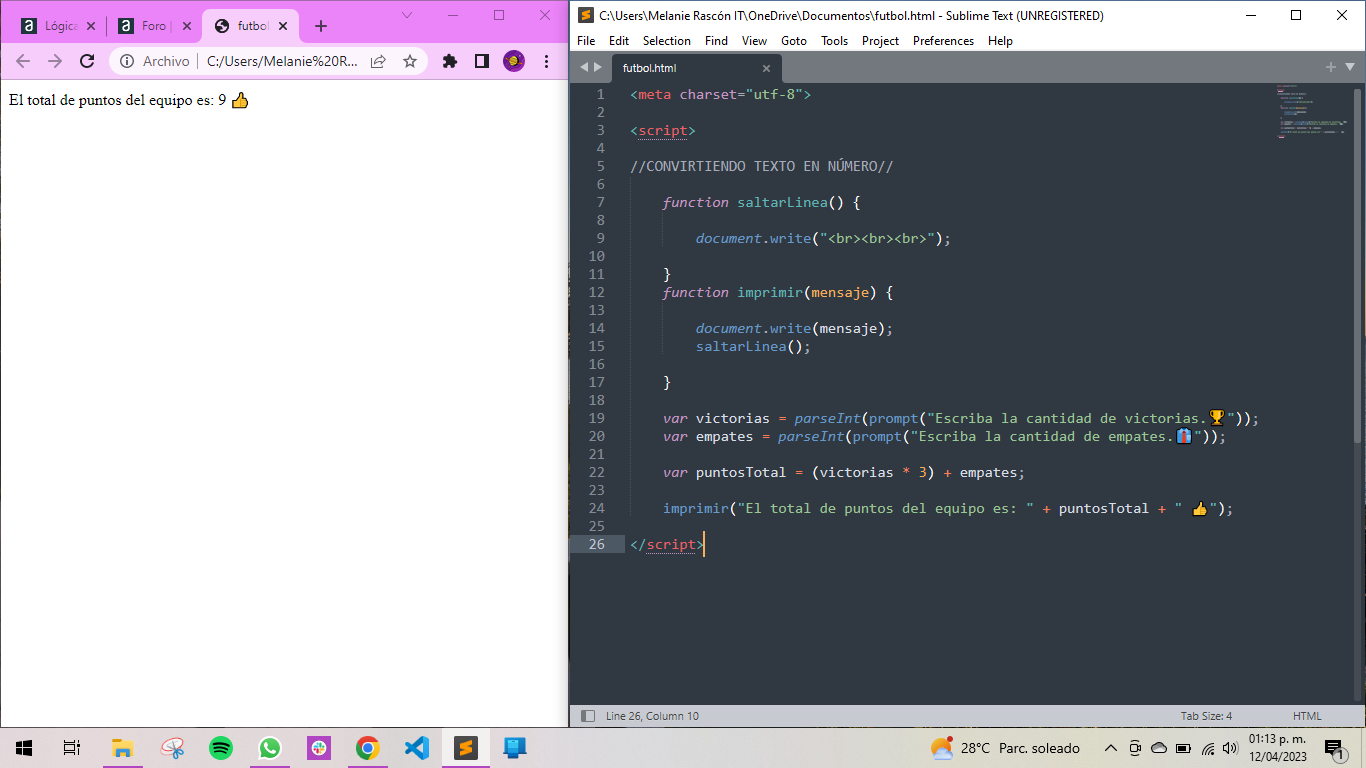Open the View menu

755,41
